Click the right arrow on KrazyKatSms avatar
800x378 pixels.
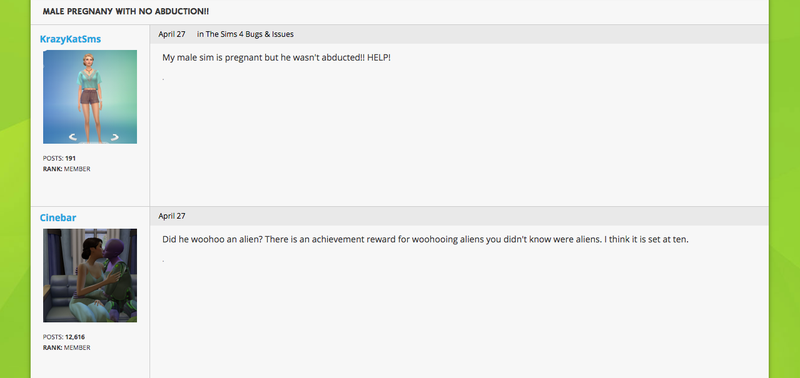115,137
